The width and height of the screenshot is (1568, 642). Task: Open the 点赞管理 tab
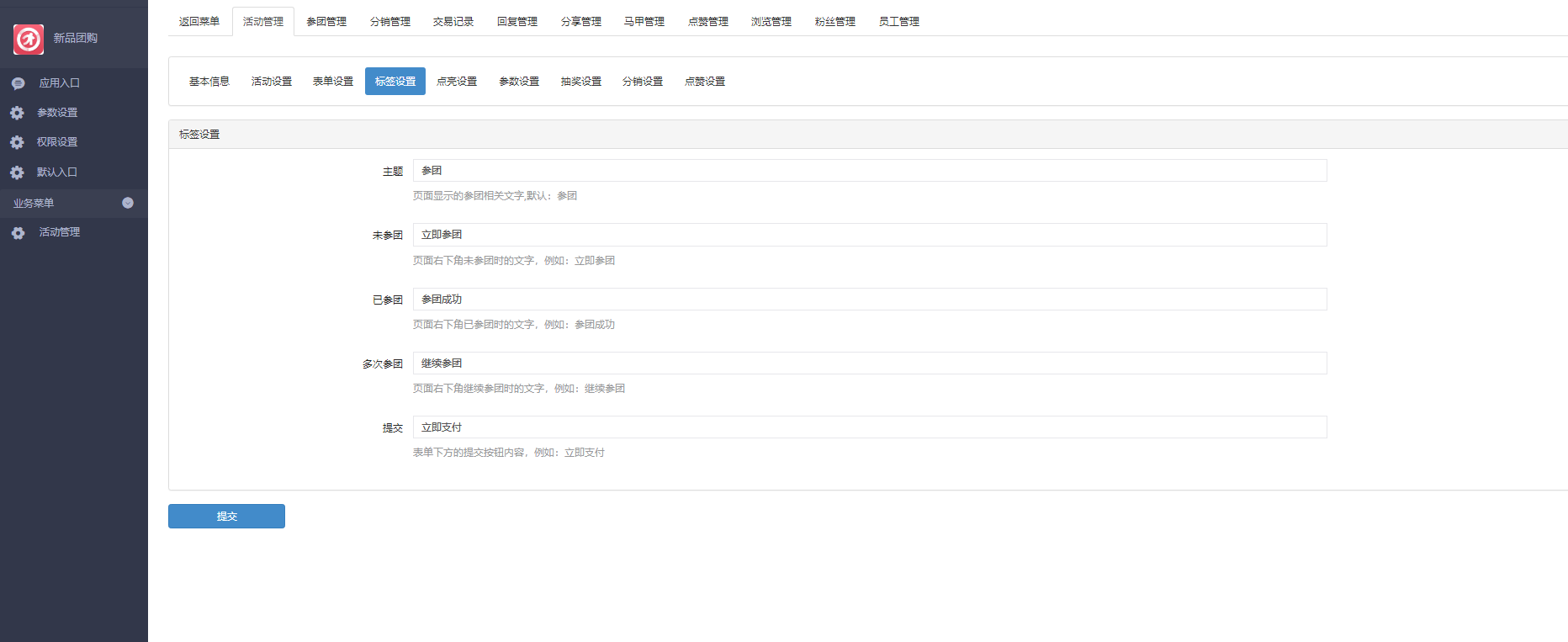tap(708, 22)
